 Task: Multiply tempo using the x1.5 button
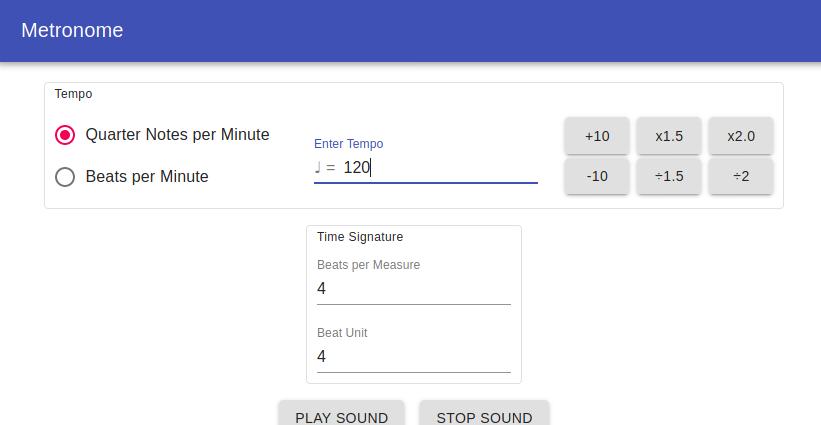tap(669, 136)
